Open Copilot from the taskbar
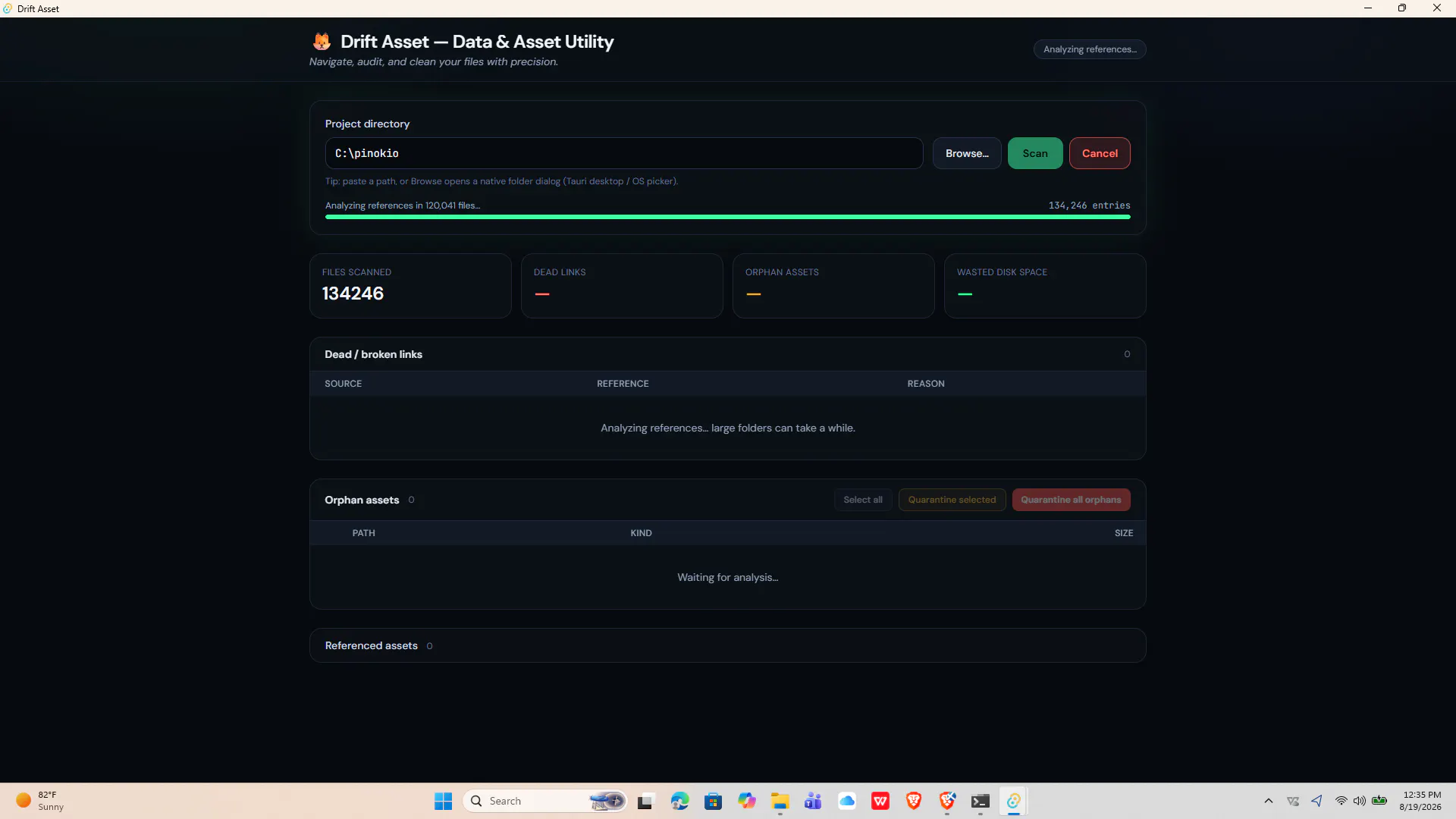Screen dimensions: 1456x819 (747, 801)
